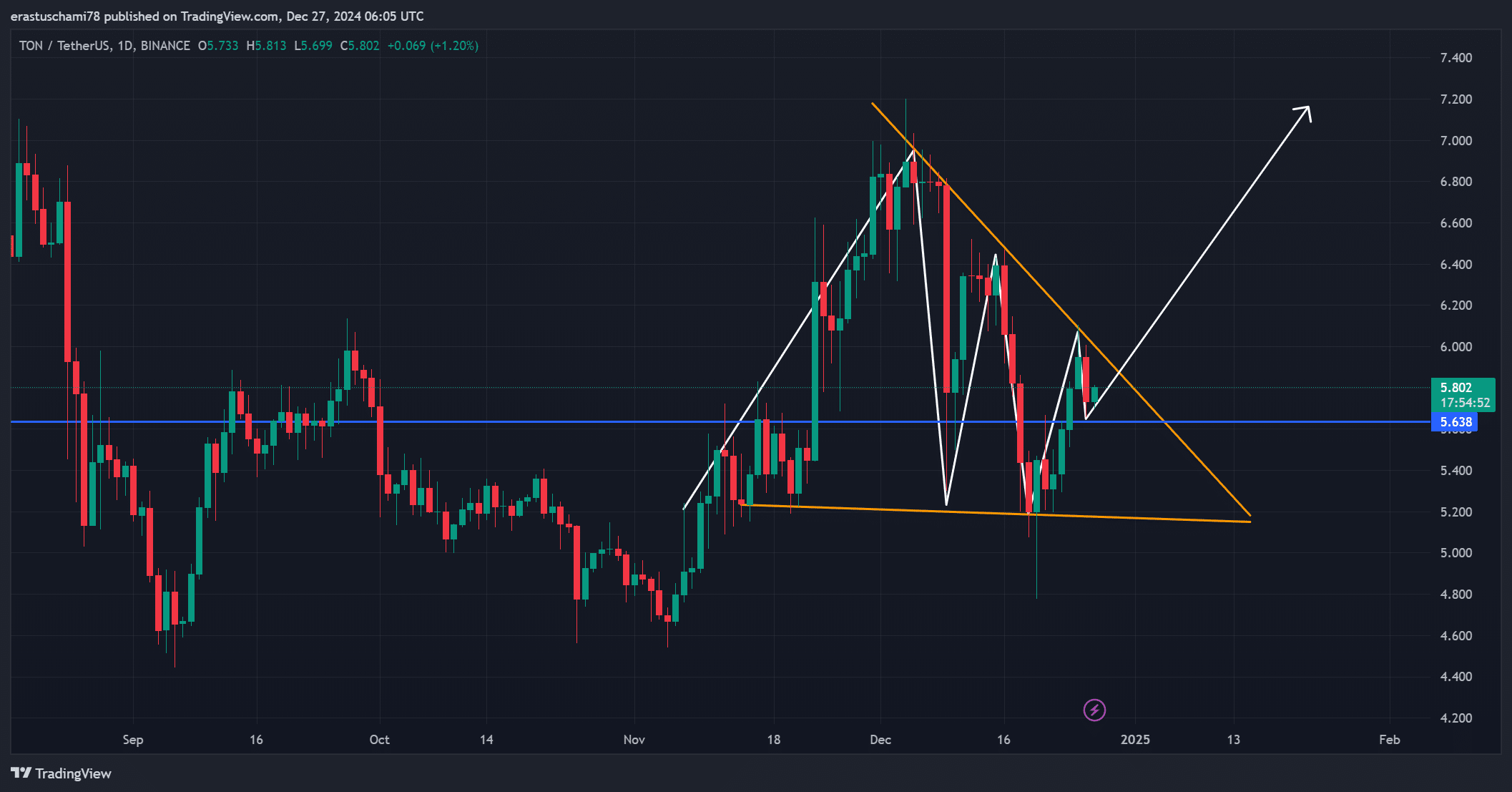
Task: Click the 17:54:52 countdown timer
Action: (1465, 403)
